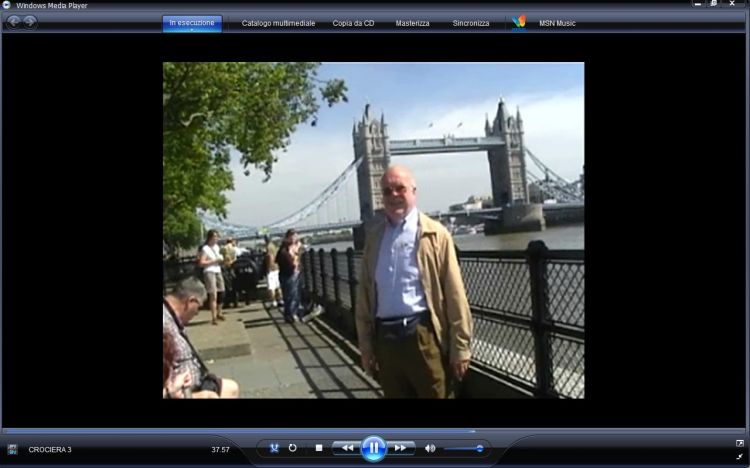The height and width of the screenshot is (468, 750).
Task: Click the Windows Media Player title icon
Action: point(6,5)
